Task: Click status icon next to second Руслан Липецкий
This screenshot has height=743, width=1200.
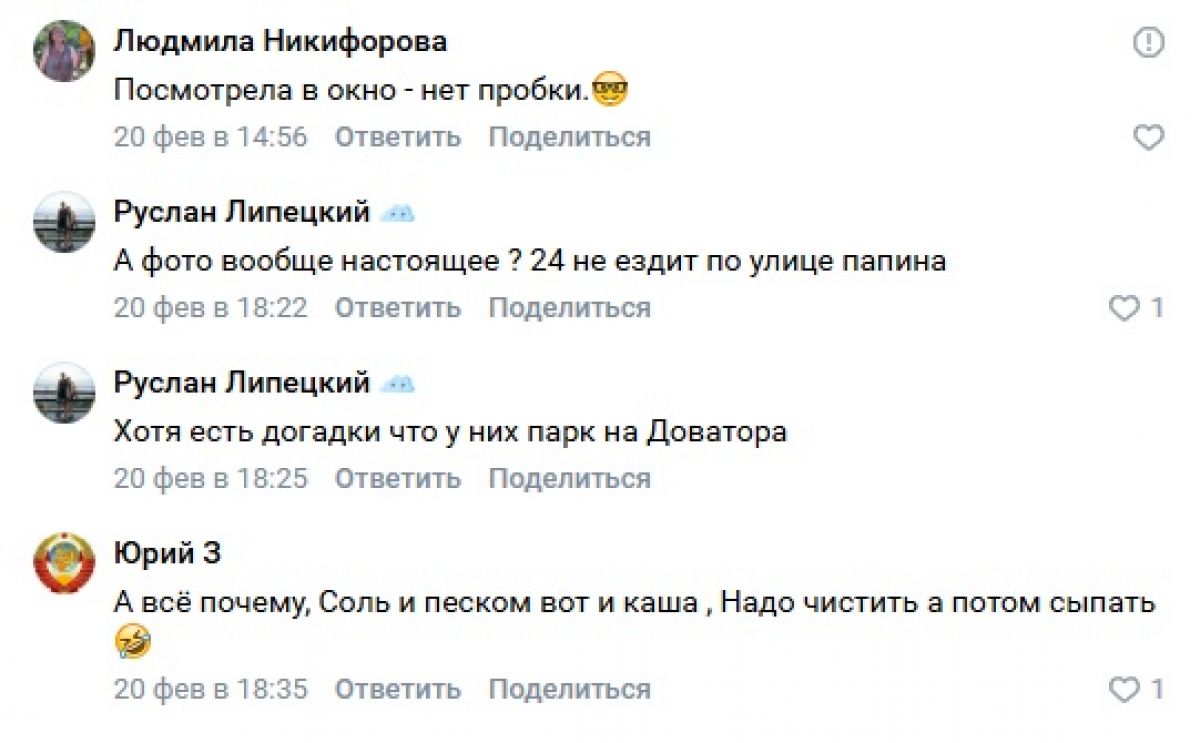Action: (400, 384)
